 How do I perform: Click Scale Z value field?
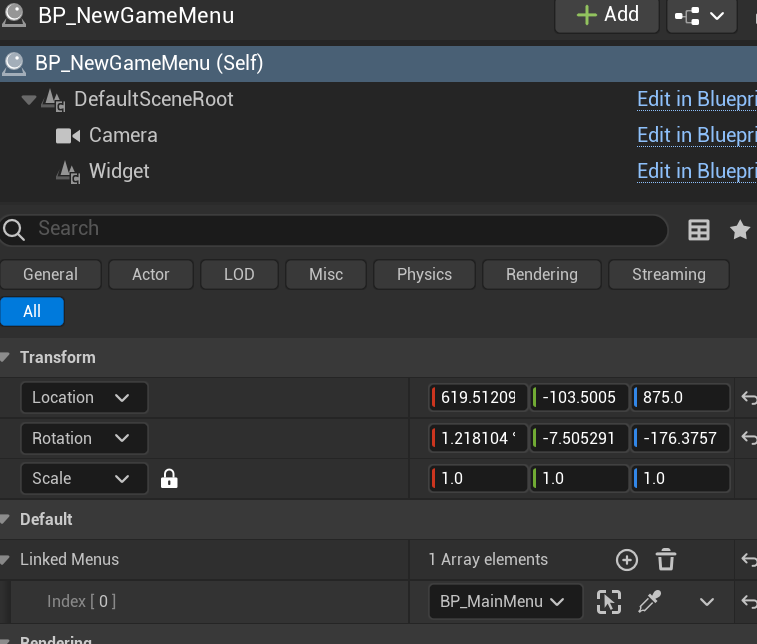(681, 479)
